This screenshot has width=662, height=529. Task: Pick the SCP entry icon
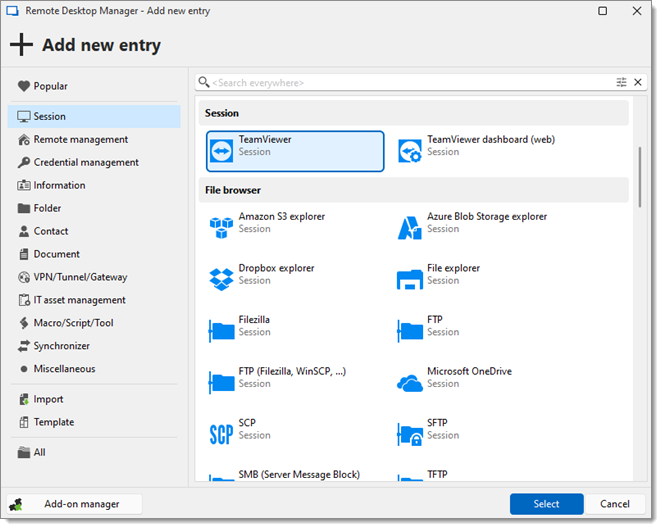222,434
